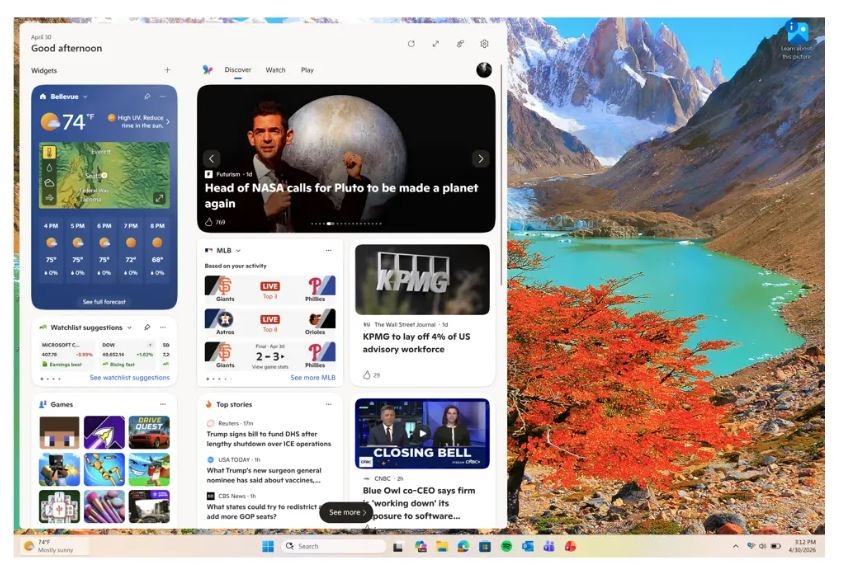854x571 pixels.
Task: Open 'KPMG to lay off 4% of US' headline
Action: click(416, 343)
